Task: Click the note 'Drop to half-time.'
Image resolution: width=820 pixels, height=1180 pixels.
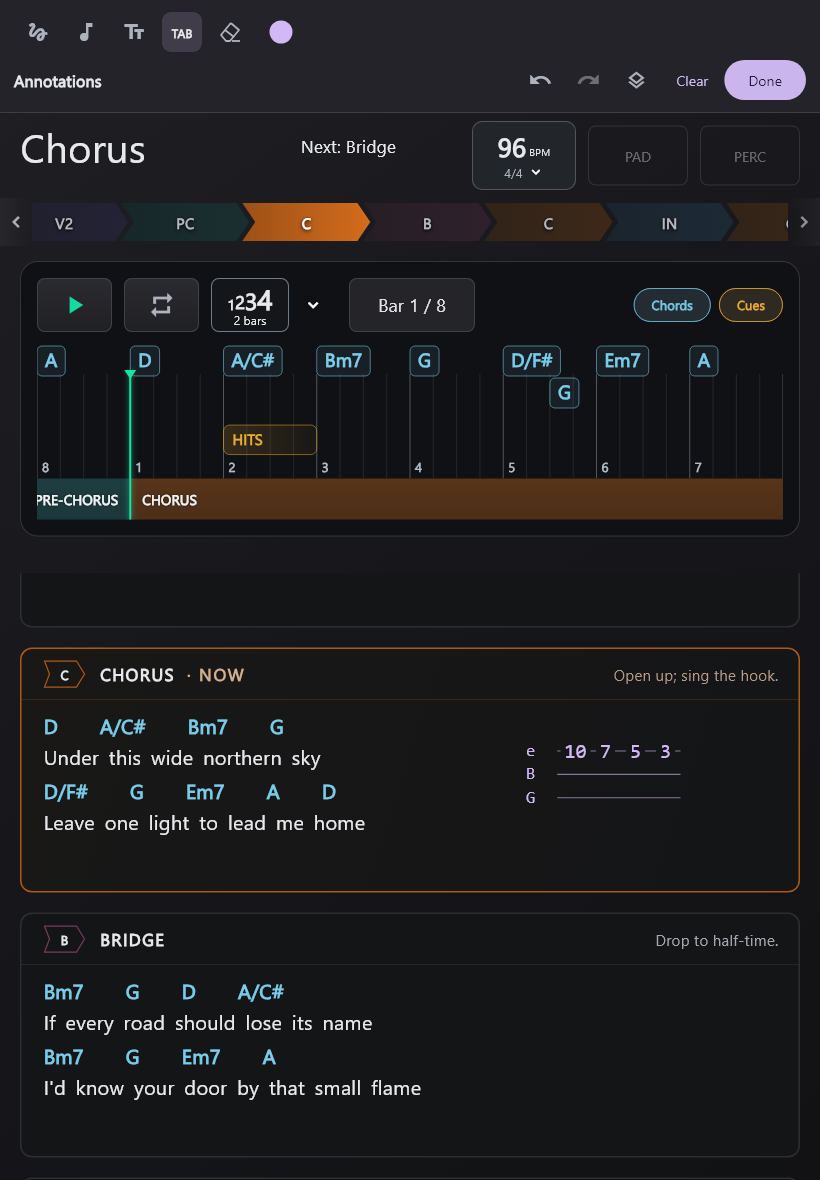Action: [x=717, y=941]
